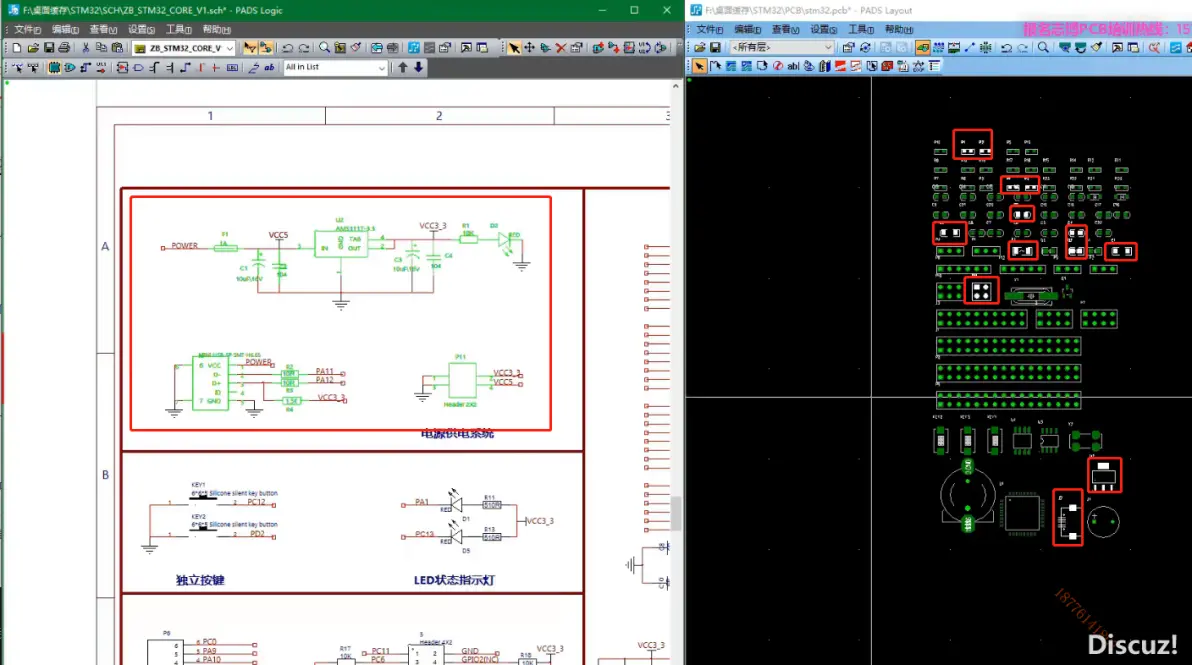The height and width of the screenshot is (665, 1192).
Task: Select the Zoom magnifier tool in PADS Logic
Action: (325, 47)
